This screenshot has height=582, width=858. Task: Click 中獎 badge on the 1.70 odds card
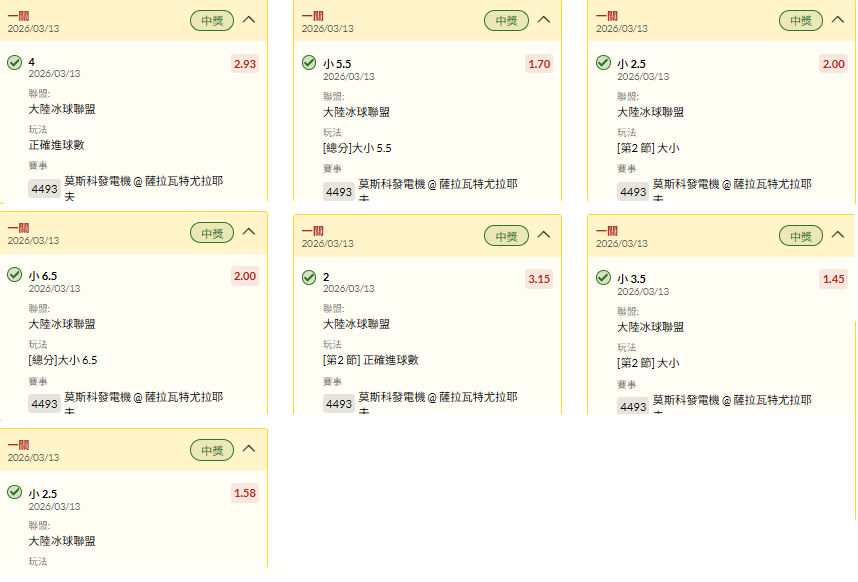(x=506, y=20)
